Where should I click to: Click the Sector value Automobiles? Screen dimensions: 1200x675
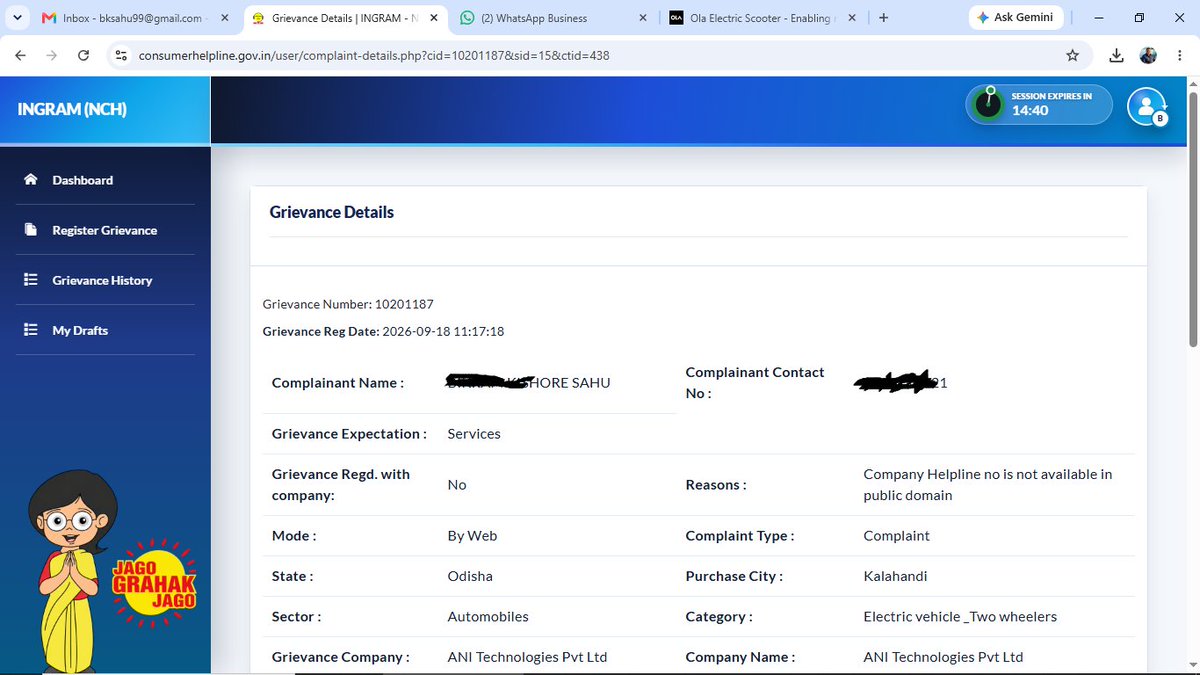[x=488, y=617]
